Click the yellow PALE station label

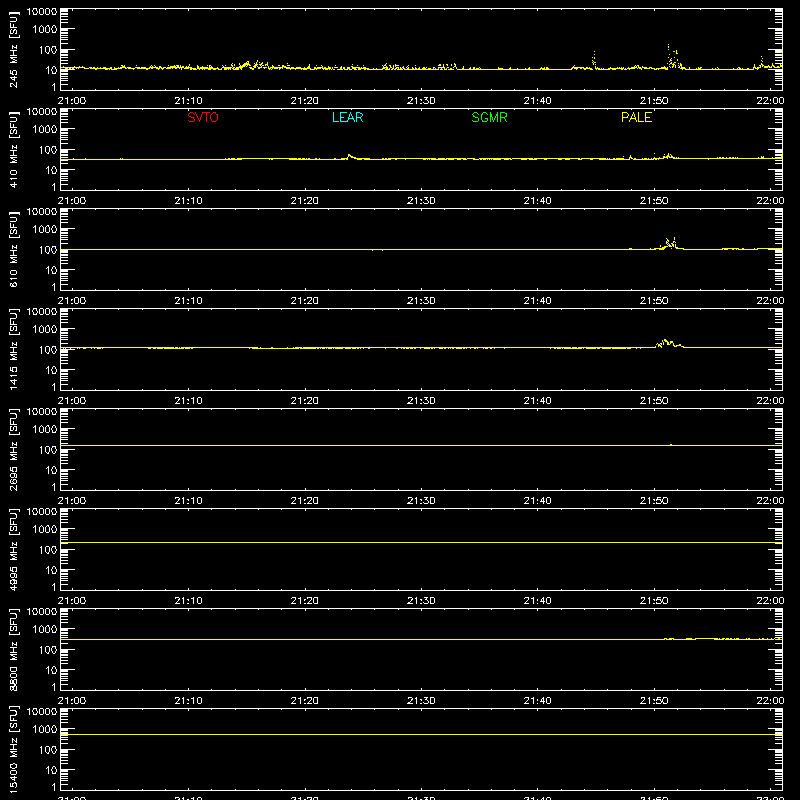[636, 117]
